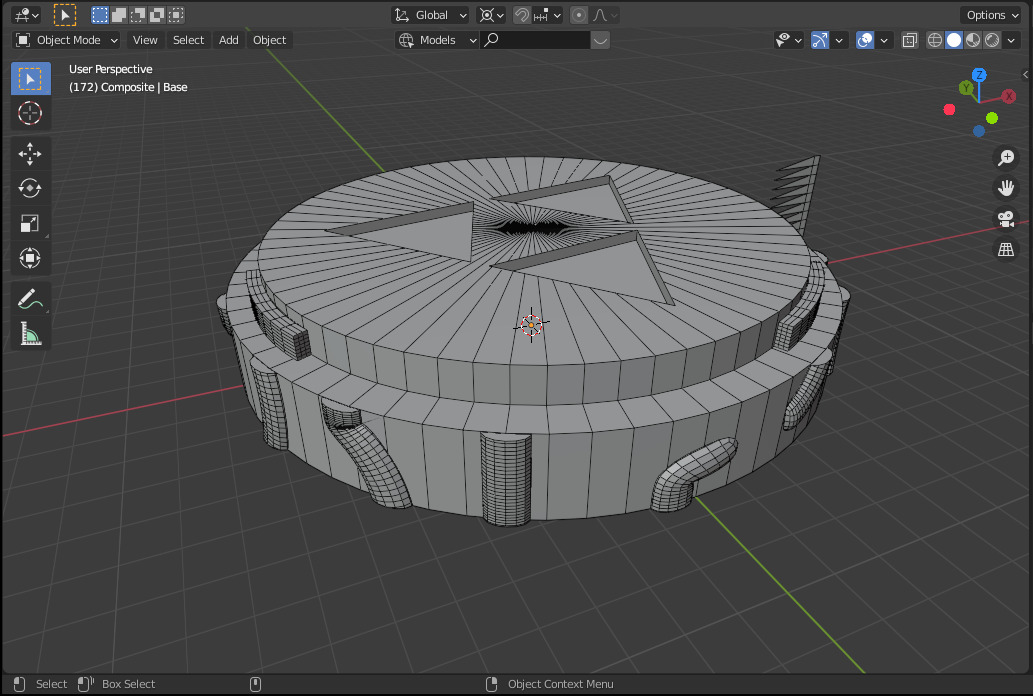Open the dropdown button right of search field
This screenshot has height=696, width=1033.
tap(600, 40)
